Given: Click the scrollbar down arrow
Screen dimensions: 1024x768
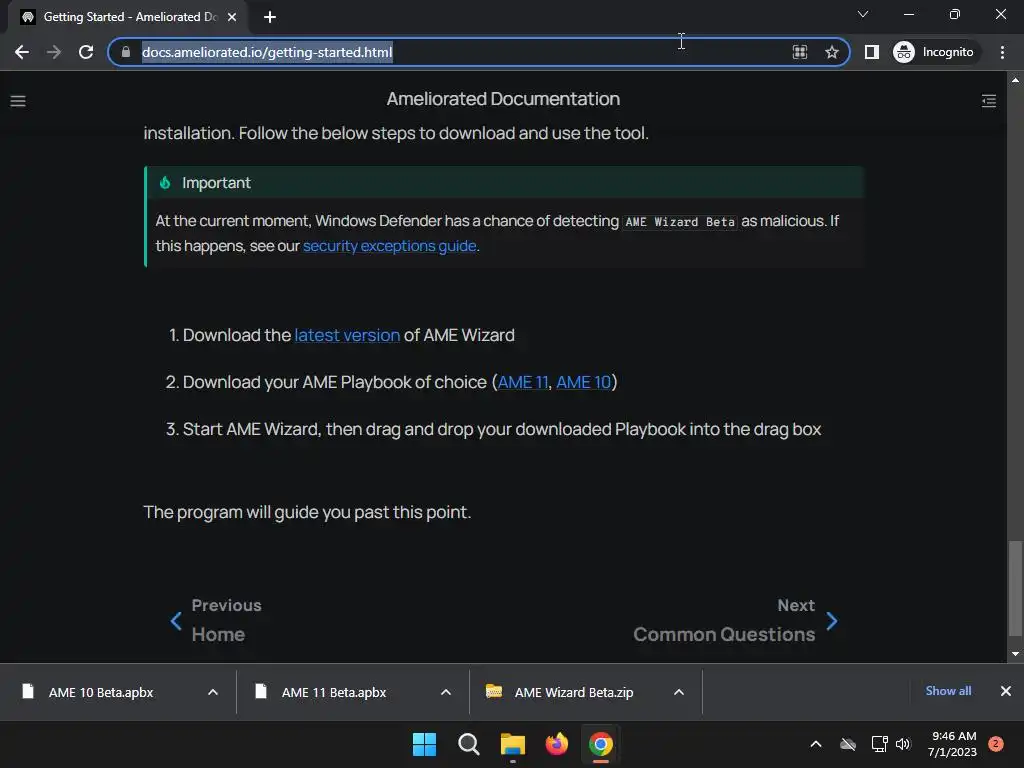Looking at the screenshot, I should click(1015, 654).
